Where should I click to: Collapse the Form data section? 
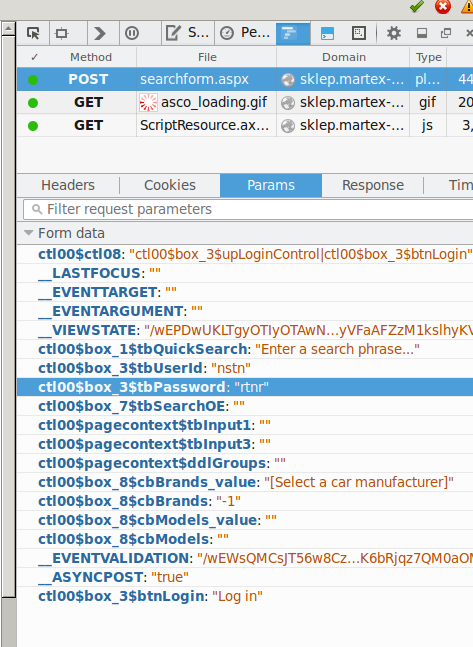(x=28, y=233)
